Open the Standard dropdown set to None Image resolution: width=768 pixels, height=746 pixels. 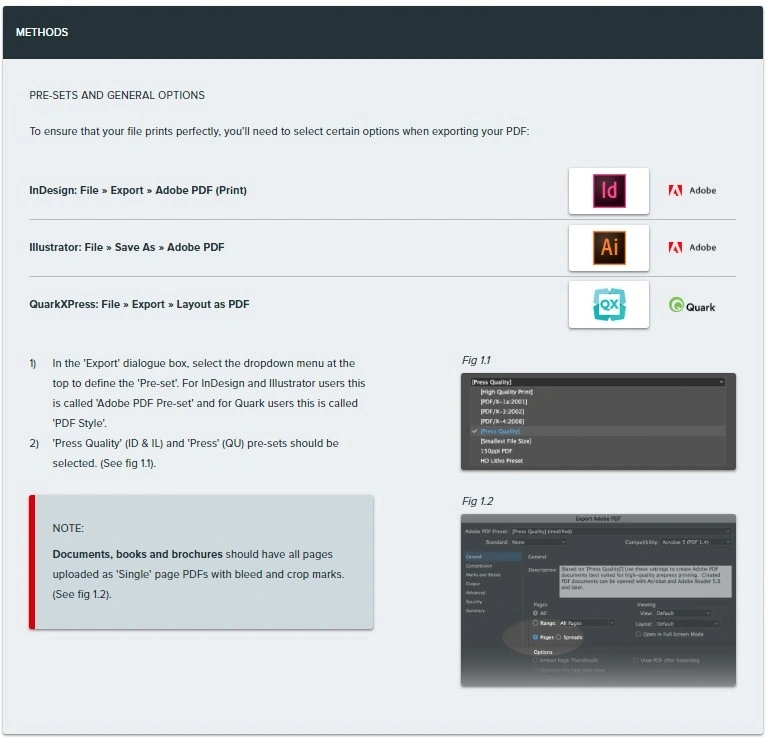pyautogui.click(x=539, y=542)
